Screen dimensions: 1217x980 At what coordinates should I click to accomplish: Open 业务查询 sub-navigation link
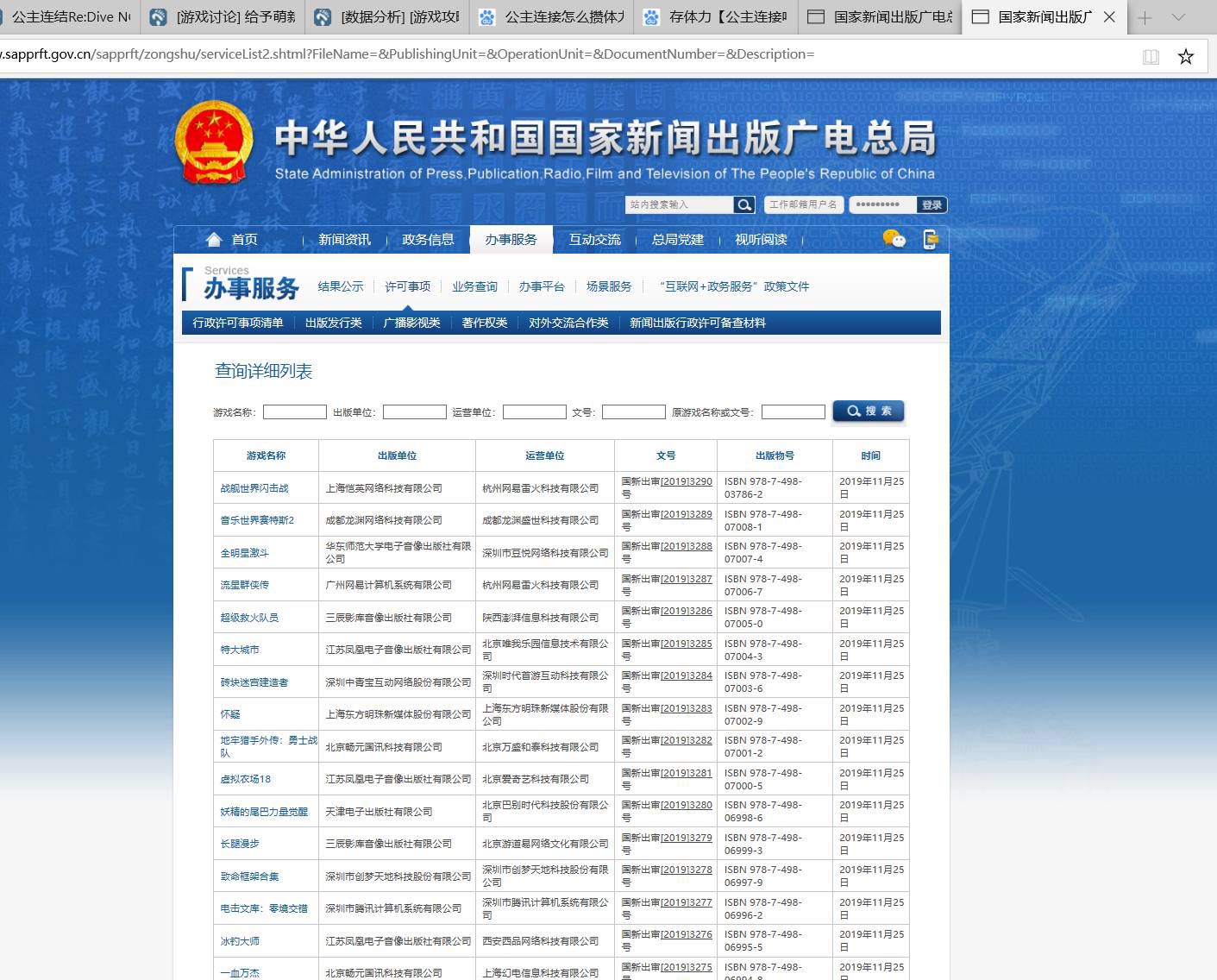coord(474,286)
